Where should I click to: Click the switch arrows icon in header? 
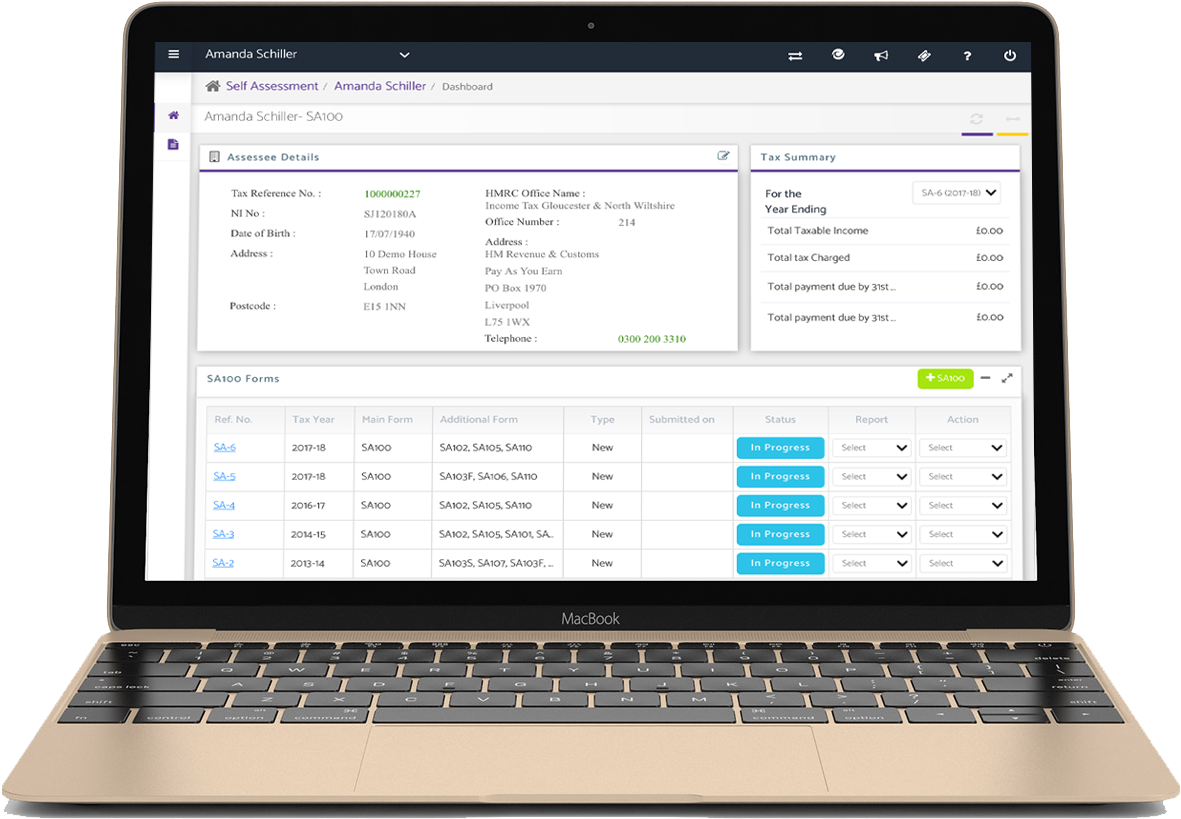pyautogui.click(x=795, y=56)
